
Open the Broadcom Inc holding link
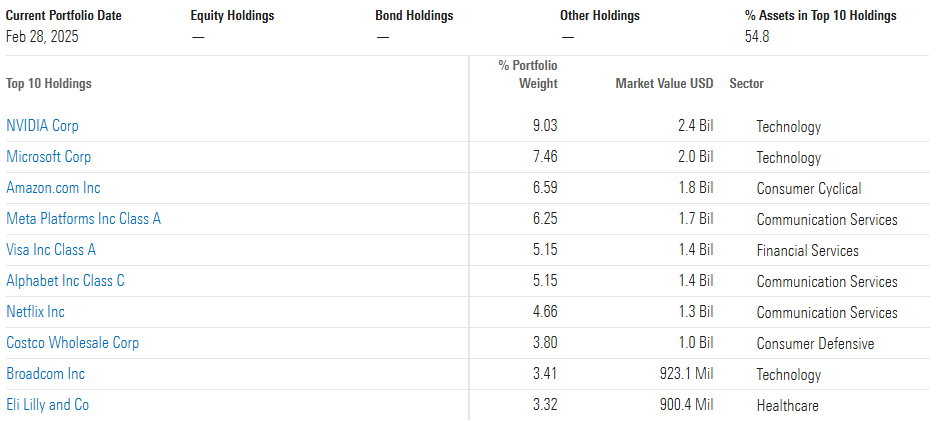45,374
